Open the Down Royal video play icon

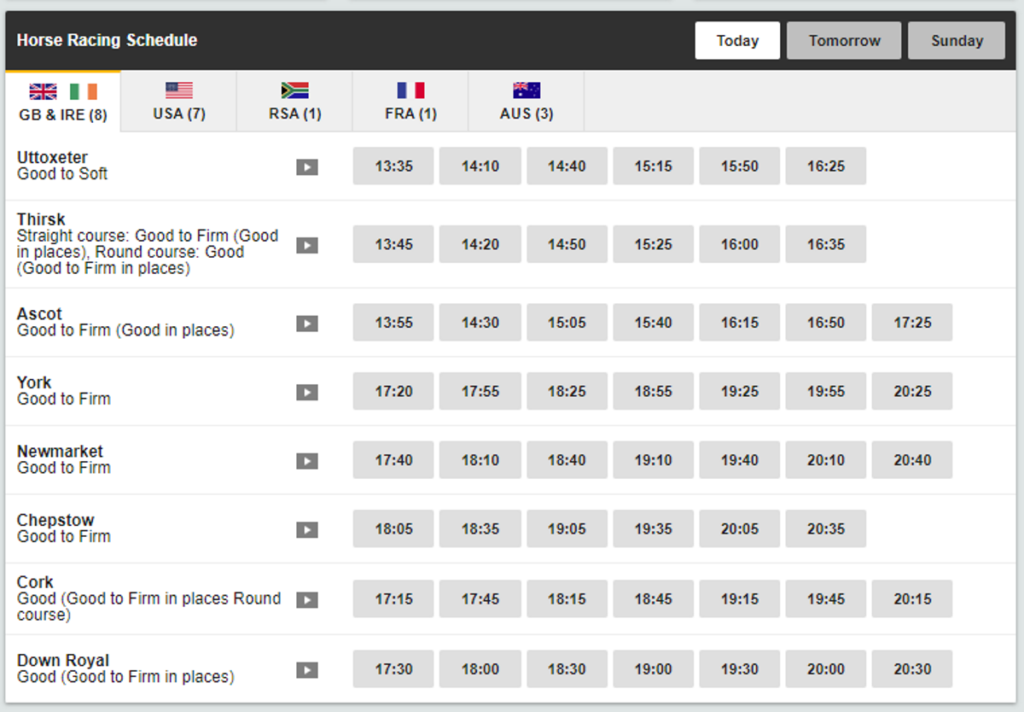(307, 670)
